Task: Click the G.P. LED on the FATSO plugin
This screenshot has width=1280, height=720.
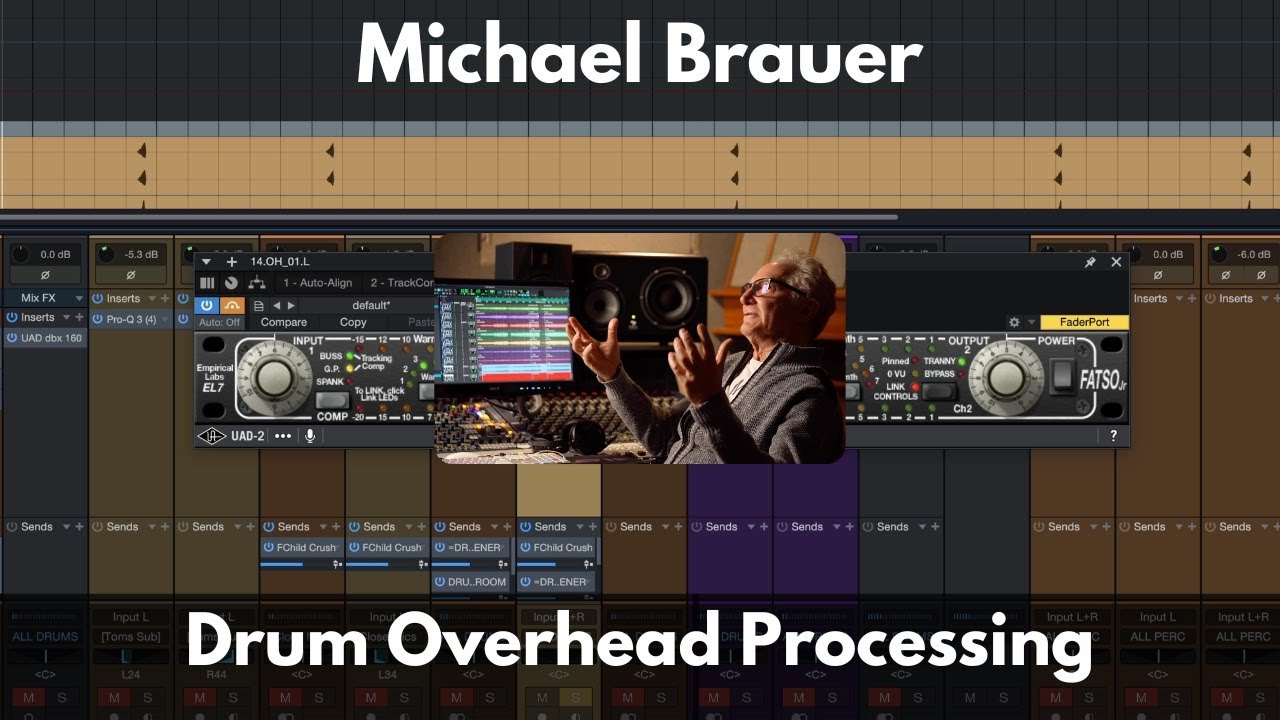Action: 349,368
